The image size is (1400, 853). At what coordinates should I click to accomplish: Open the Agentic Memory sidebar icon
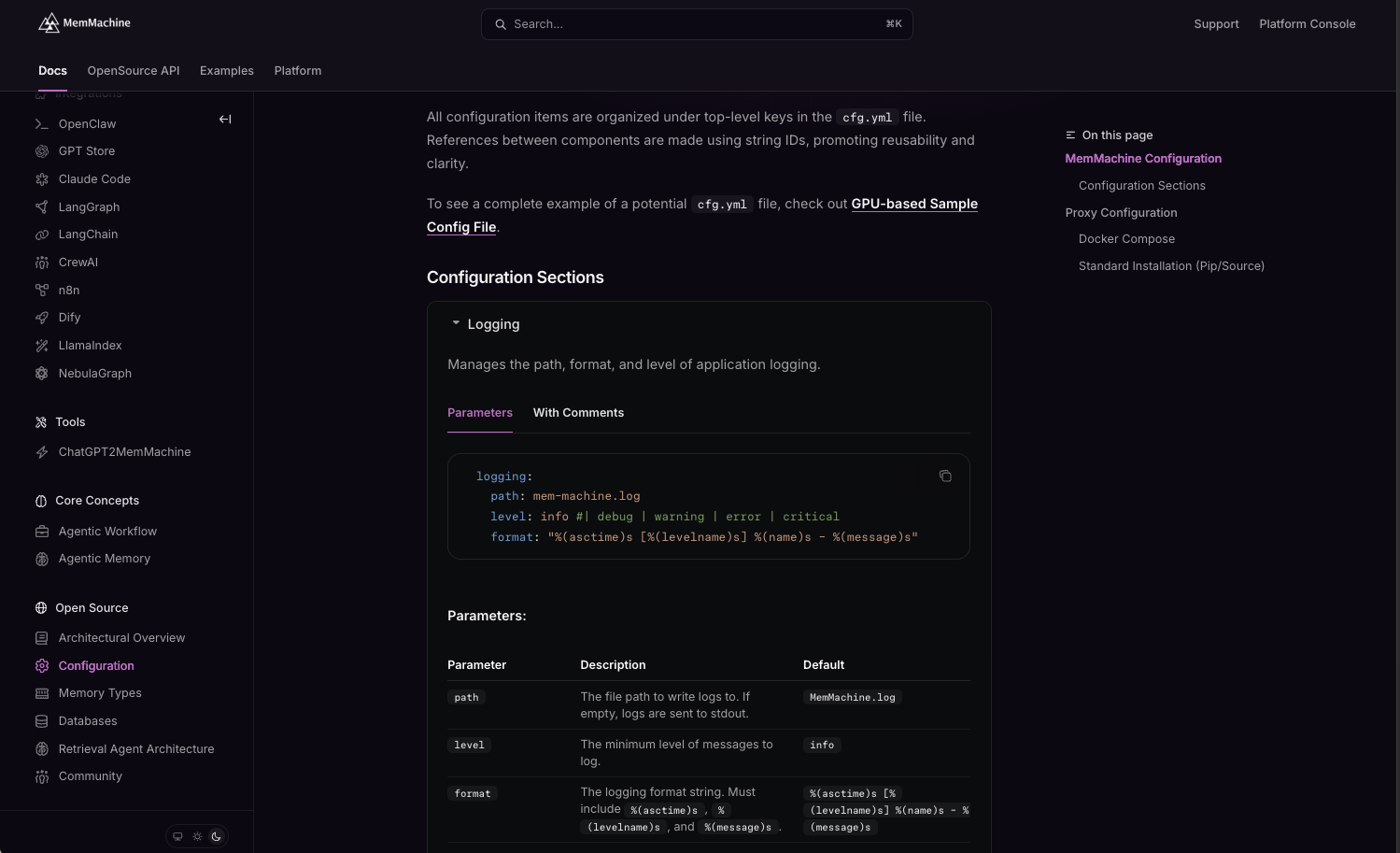[x=42, y=559]
